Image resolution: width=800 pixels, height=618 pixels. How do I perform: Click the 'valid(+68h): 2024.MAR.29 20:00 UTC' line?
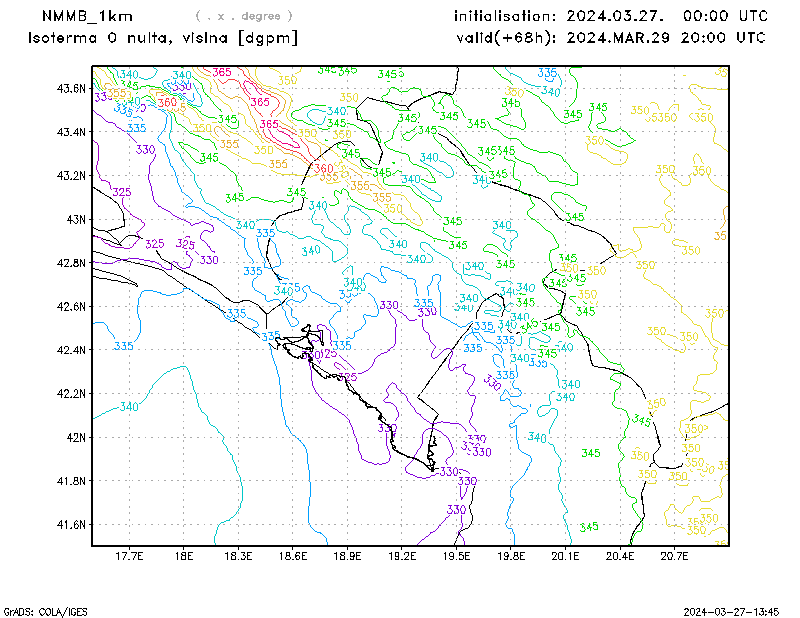611,38
